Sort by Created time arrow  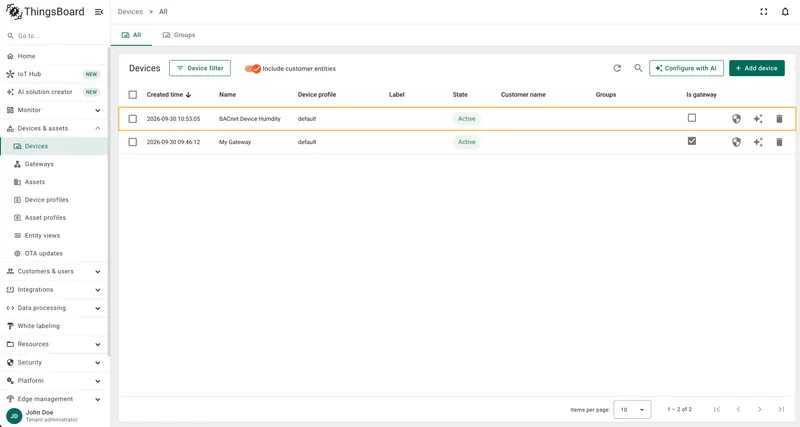[x=188, y=95]
